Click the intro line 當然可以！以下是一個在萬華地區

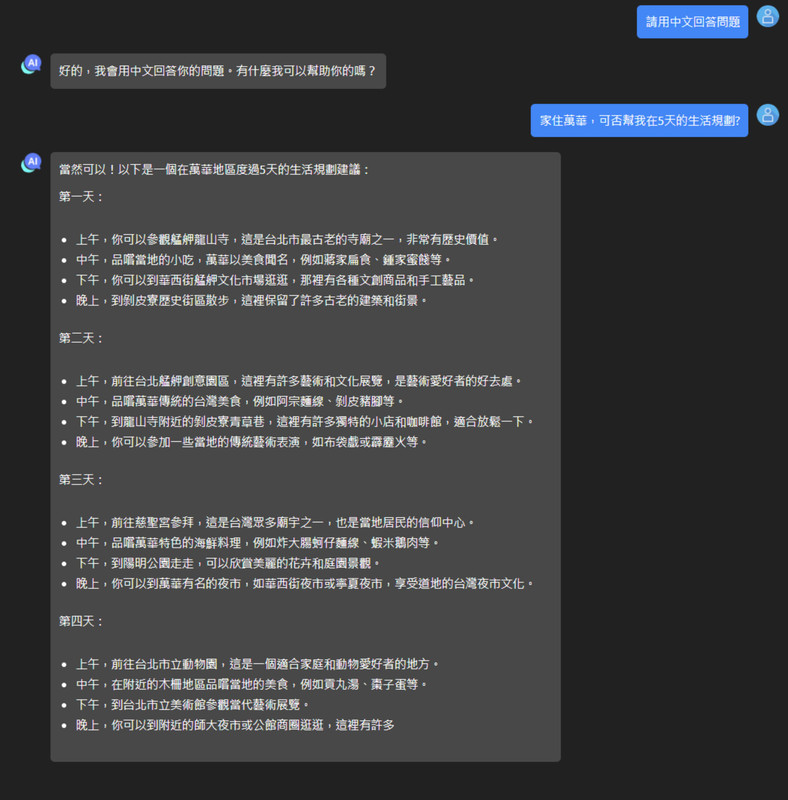pyautogui.click(x=214, y=170)
